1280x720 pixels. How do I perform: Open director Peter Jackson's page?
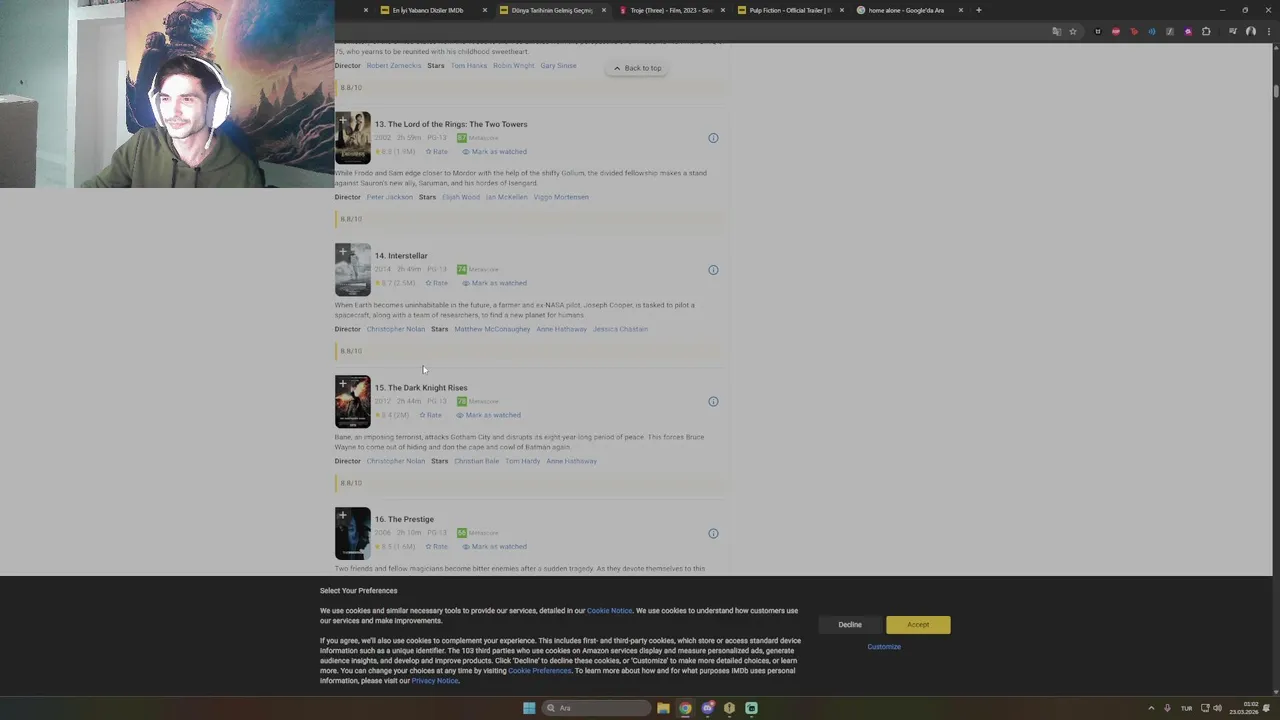click(x=390, y=197)
